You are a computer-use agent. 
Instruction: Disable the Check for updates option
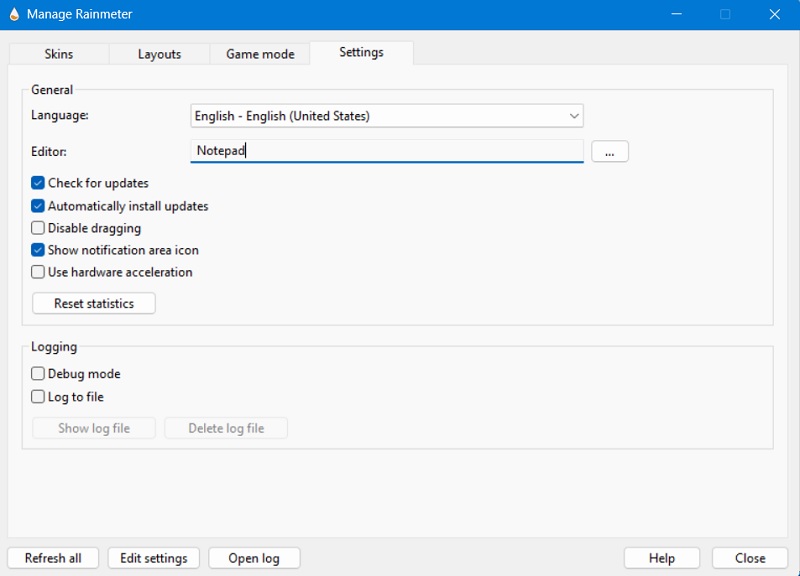[x=37, y=183]
